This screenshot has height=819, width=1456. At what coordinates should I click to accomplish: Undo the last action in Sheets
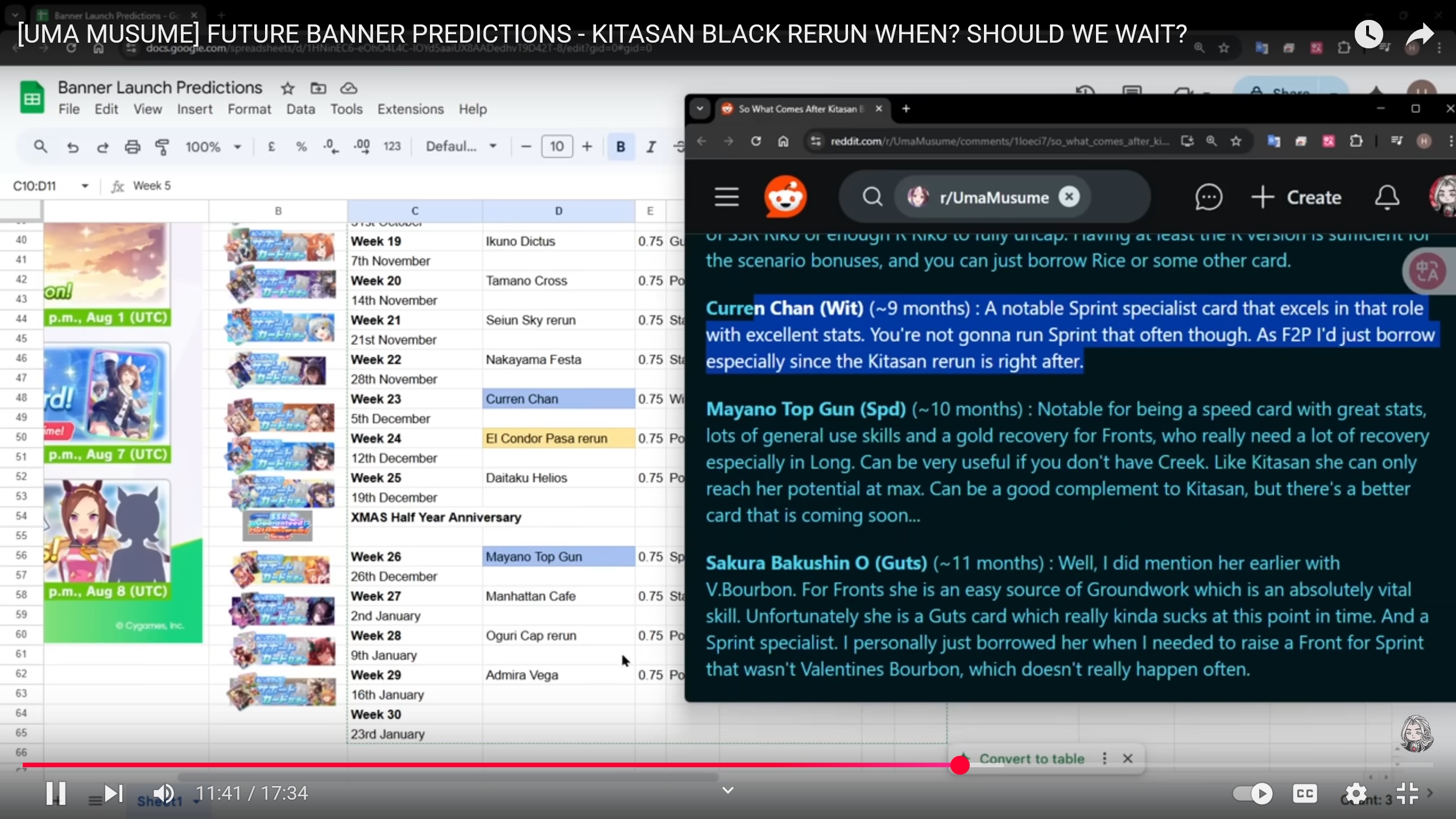pyautogui.click(x=72, y=147)
